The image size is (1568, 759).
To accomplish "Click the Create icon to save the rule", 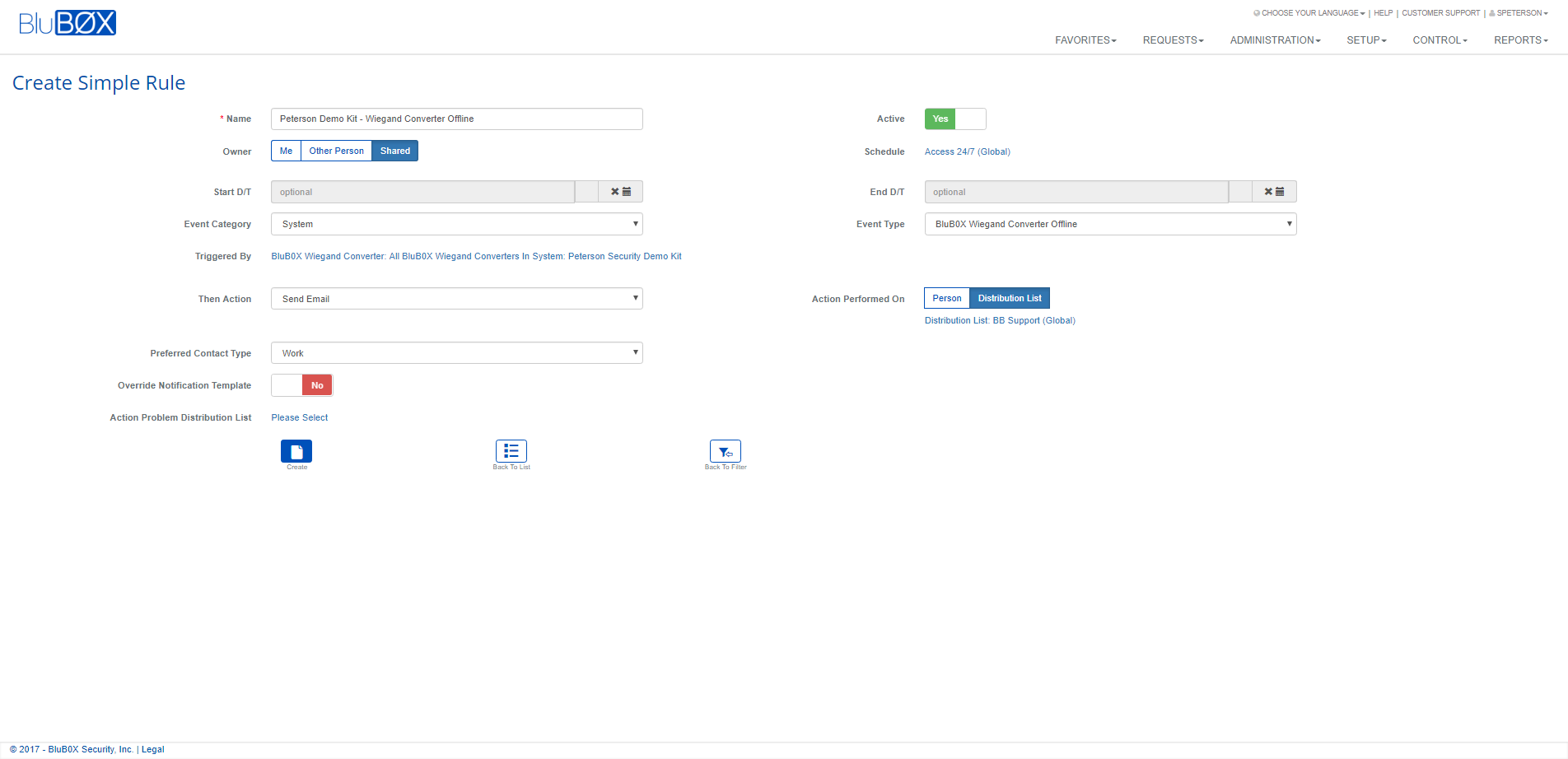I will (296, 451).
